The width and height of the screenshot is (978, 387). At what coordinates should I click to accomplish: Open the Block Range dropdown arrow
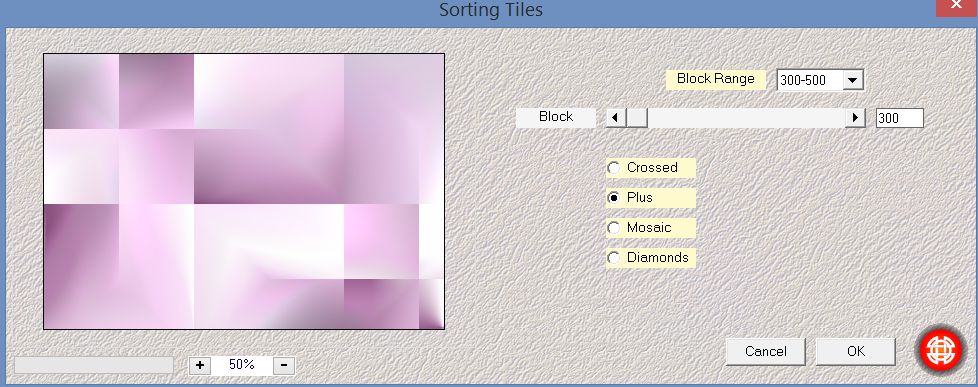(x=853, y=80)
